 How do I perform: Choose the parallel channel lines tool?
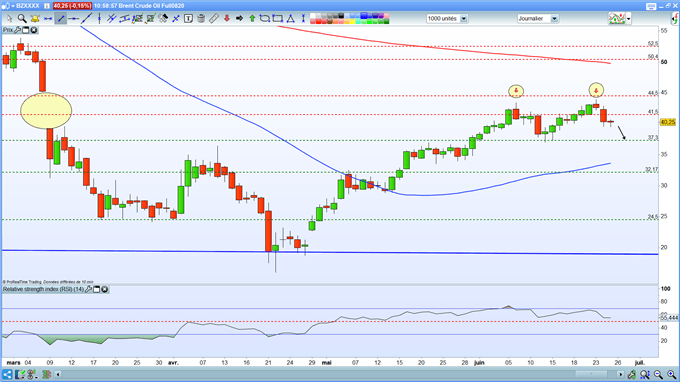111,18
